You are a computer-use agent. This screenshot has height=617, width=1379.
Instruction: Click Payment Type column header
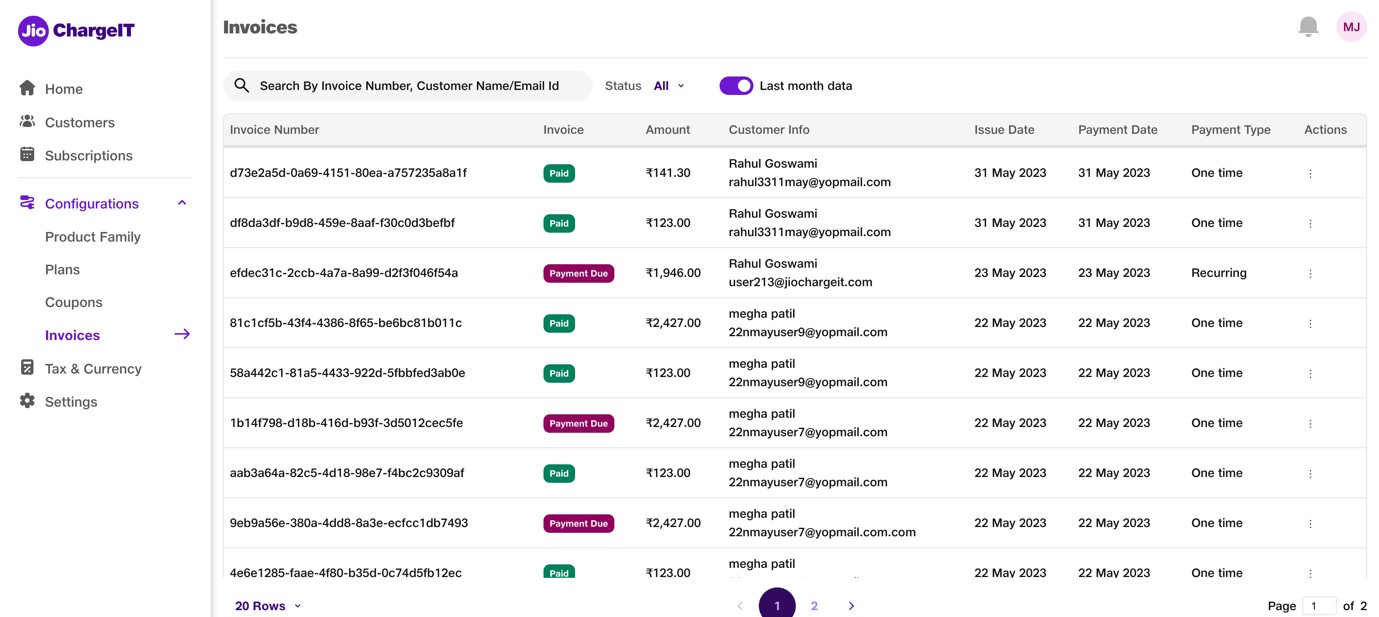pyautogui.click(x=1231, y=130)
